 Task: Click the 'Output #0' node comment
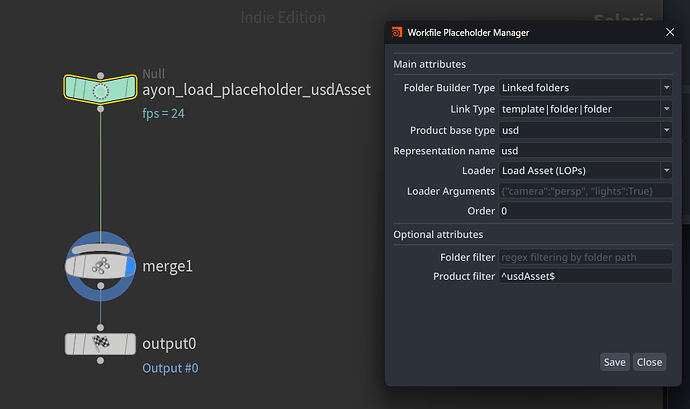[170, 368]
